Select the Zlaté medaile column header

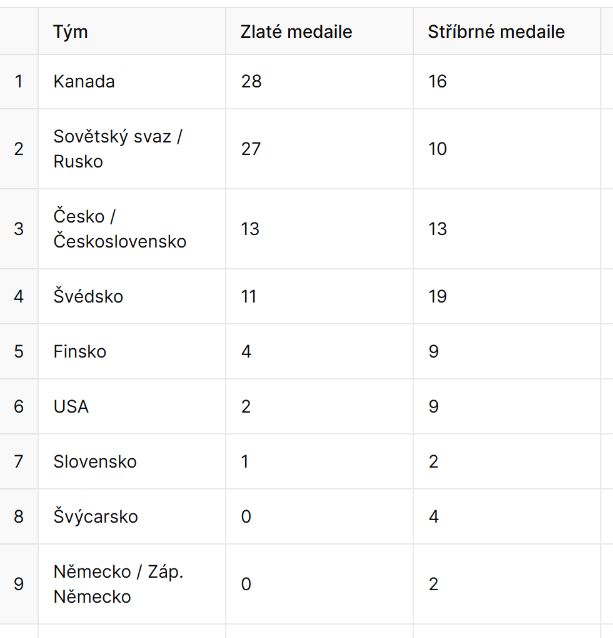320,31
